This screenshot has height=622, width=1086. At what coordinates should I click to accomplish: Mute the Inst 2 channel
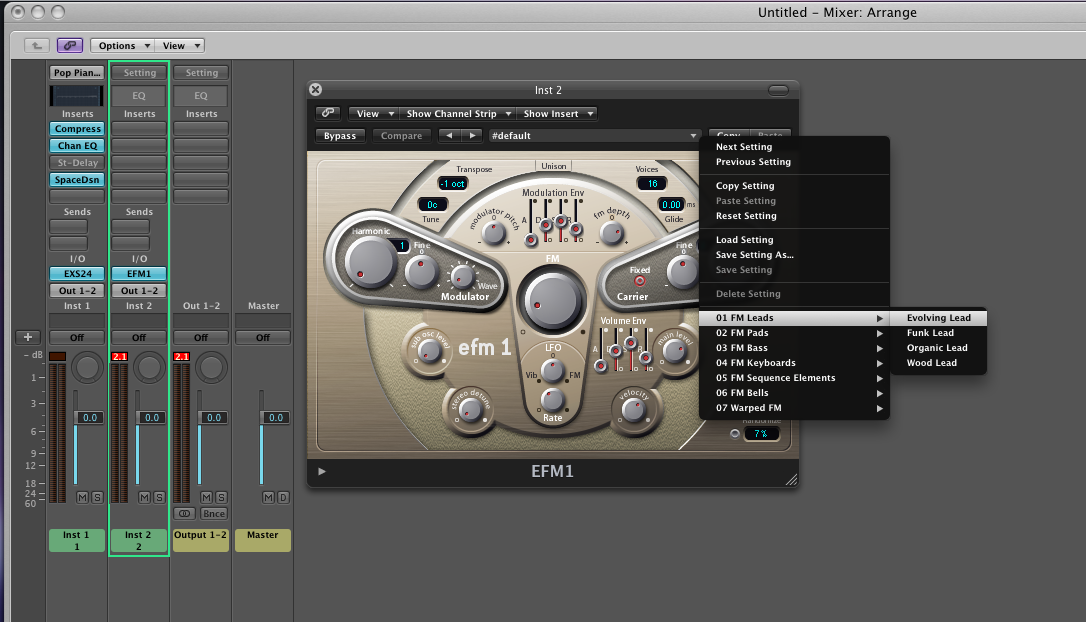(144, 497)
